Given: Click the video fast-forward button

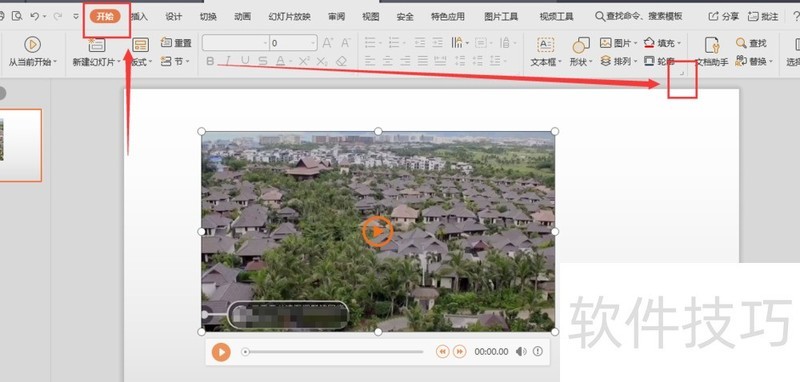Looking at the screenshot, I should coord(460,351).
